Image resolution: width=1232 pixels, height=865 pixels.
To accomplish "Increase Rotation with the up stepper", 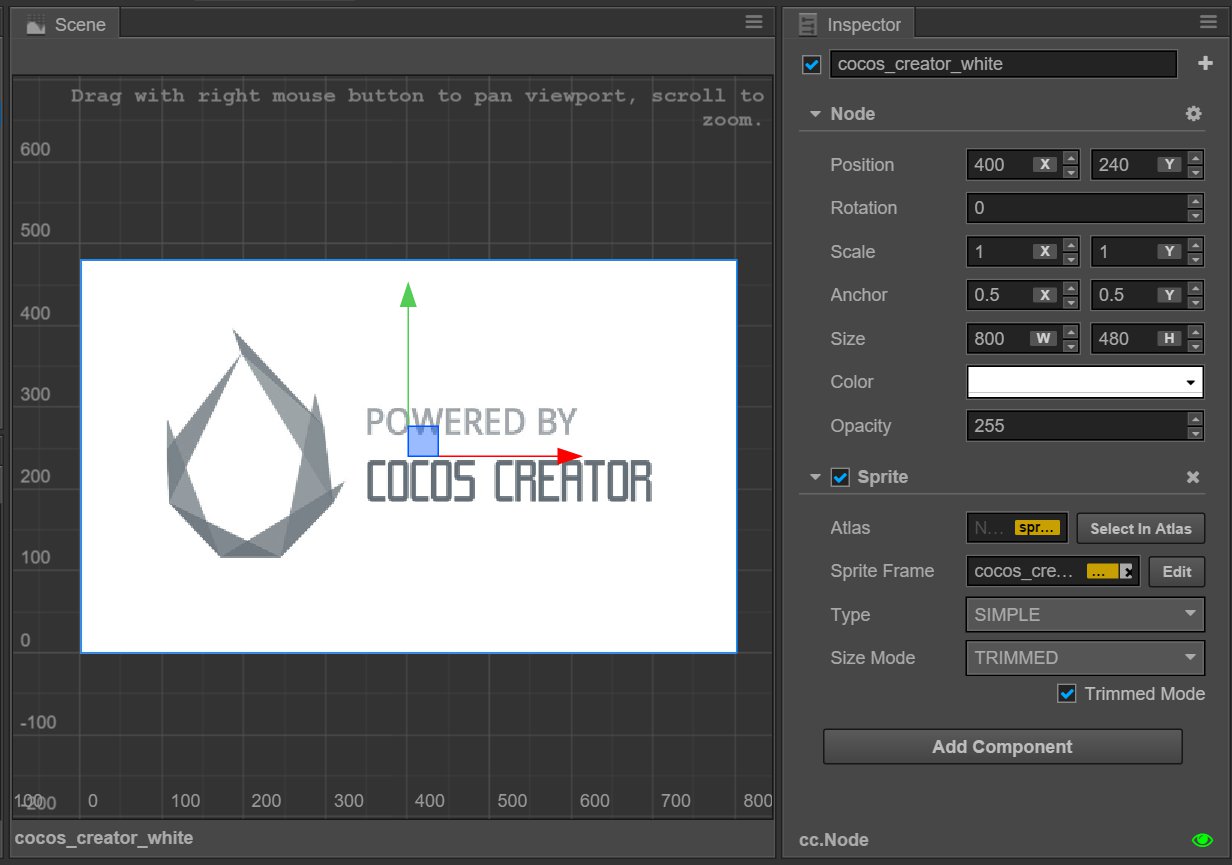I will (x=1195, y=200).
